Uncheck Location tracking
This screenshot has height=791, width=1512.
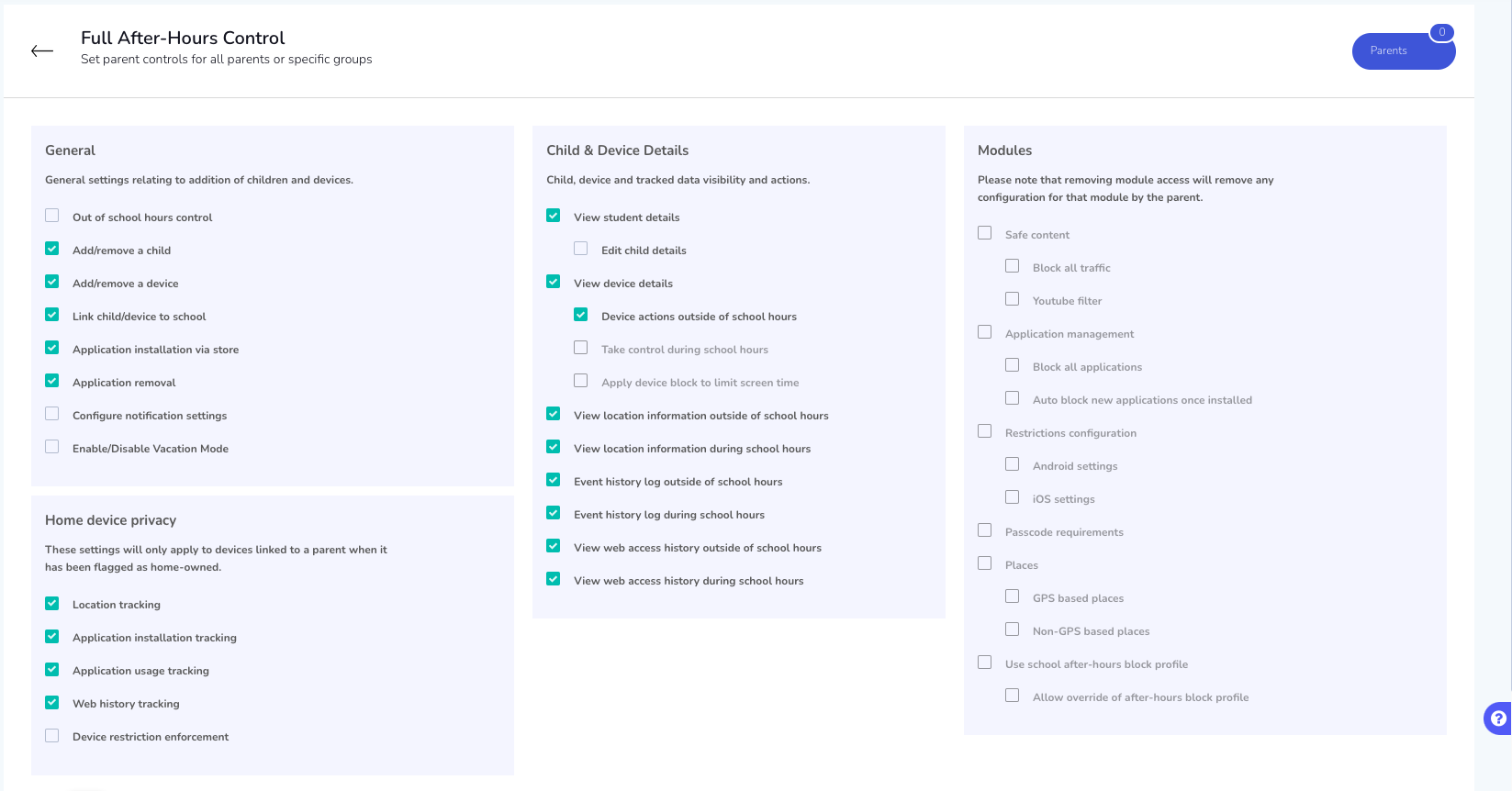coord(52,603)
